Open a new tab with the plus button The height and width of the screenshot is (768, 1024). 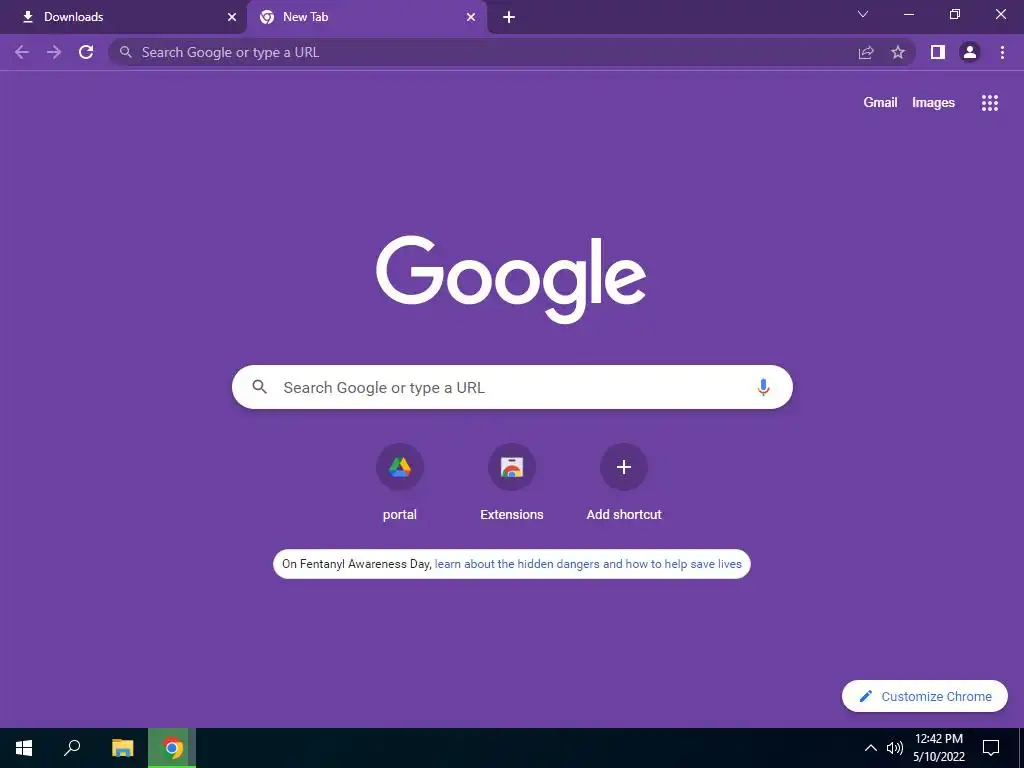coord(509,17)
